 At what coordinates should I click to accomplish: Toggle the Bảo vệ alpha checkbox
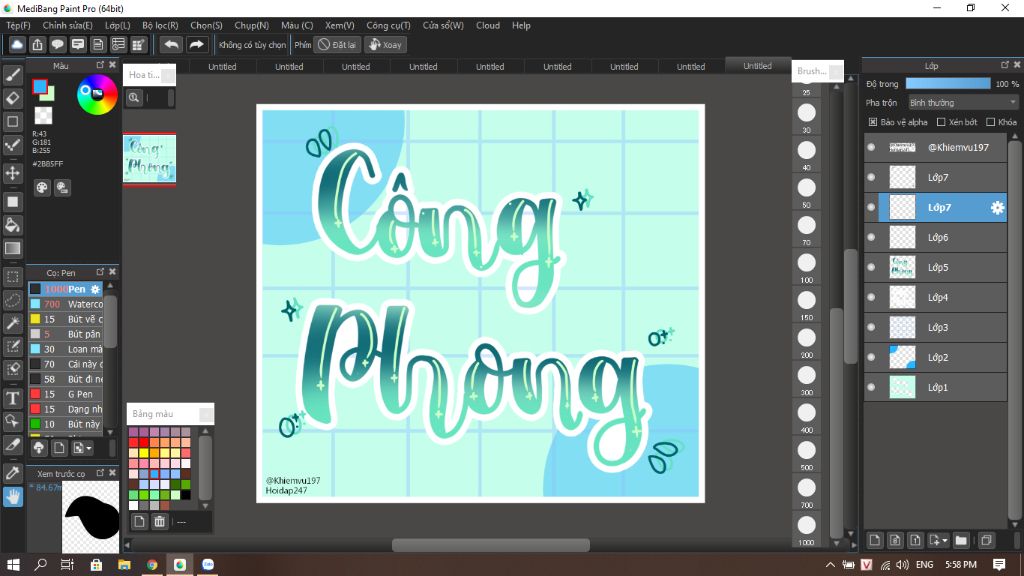tap(872, 122)
